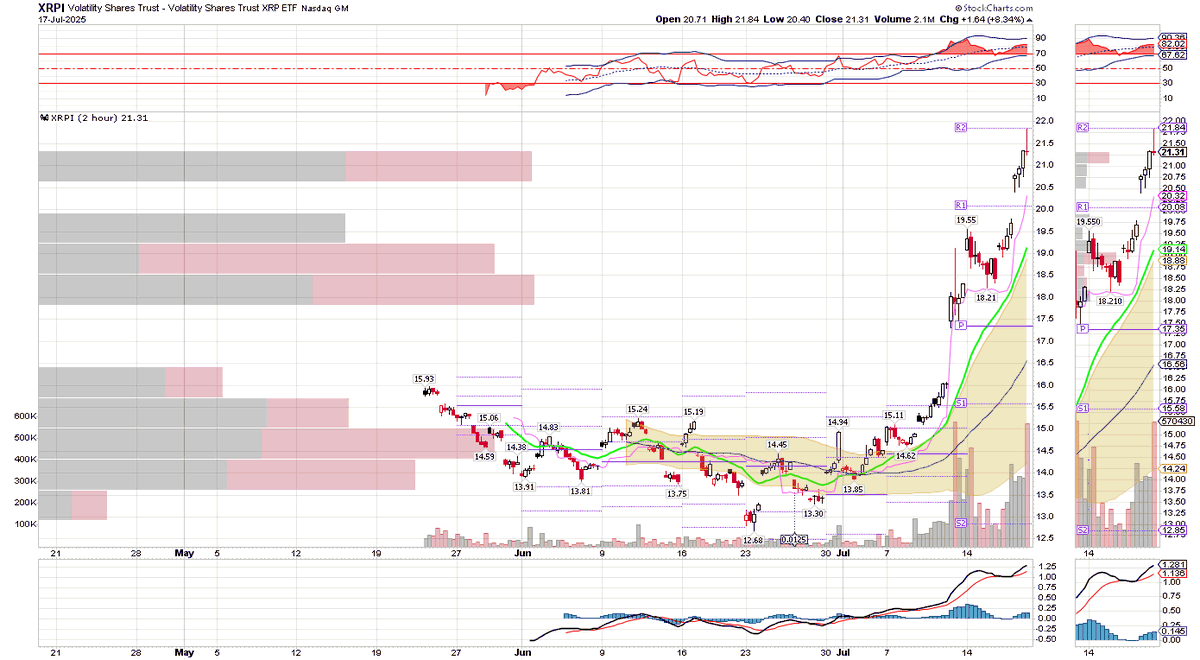Click the S1 label in right zoom panel

tap(1081, 408)
